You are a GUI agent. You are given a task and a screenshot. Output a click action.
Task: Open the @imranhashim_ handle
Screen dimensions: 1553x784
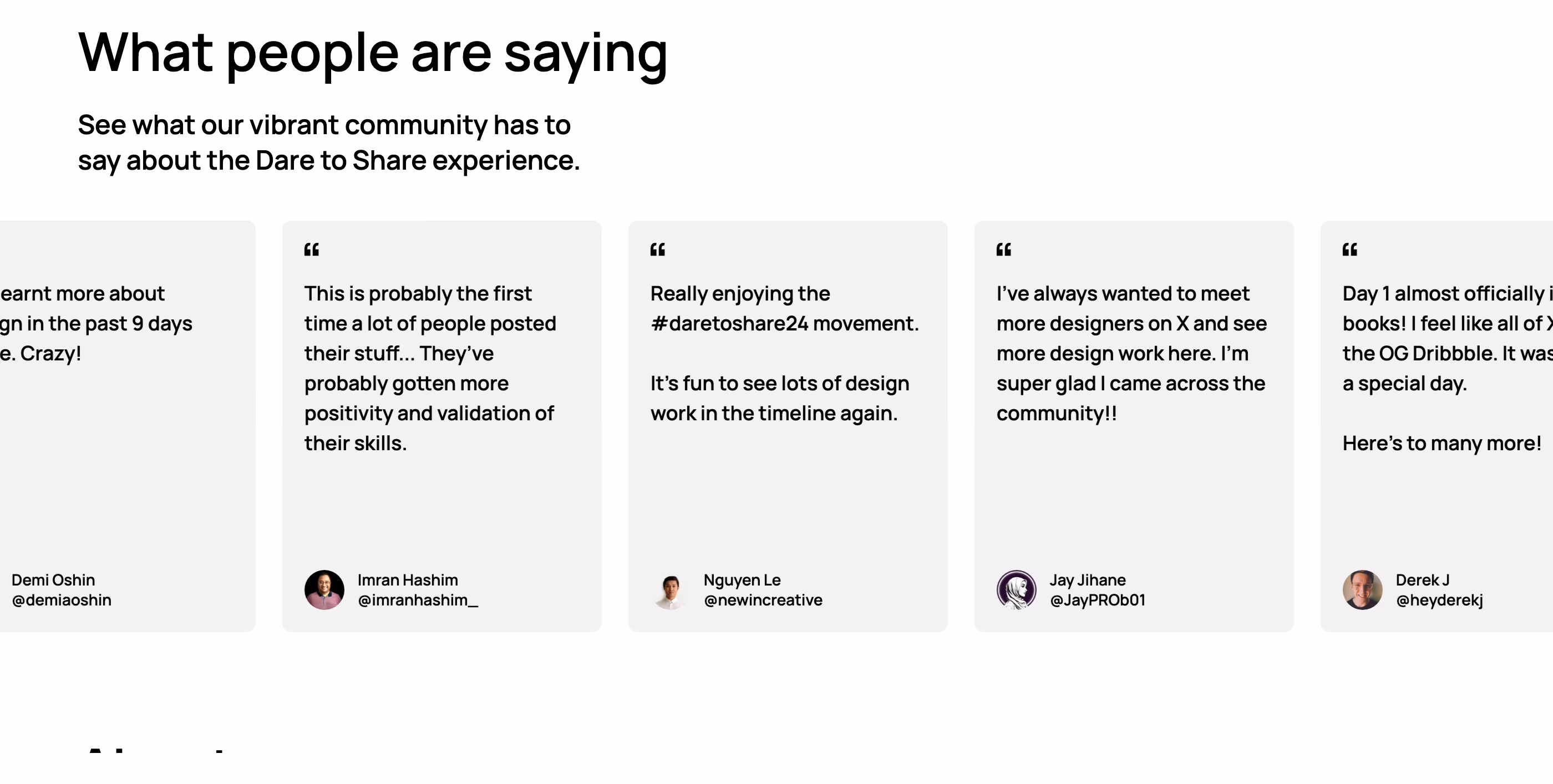click(418, 600)
